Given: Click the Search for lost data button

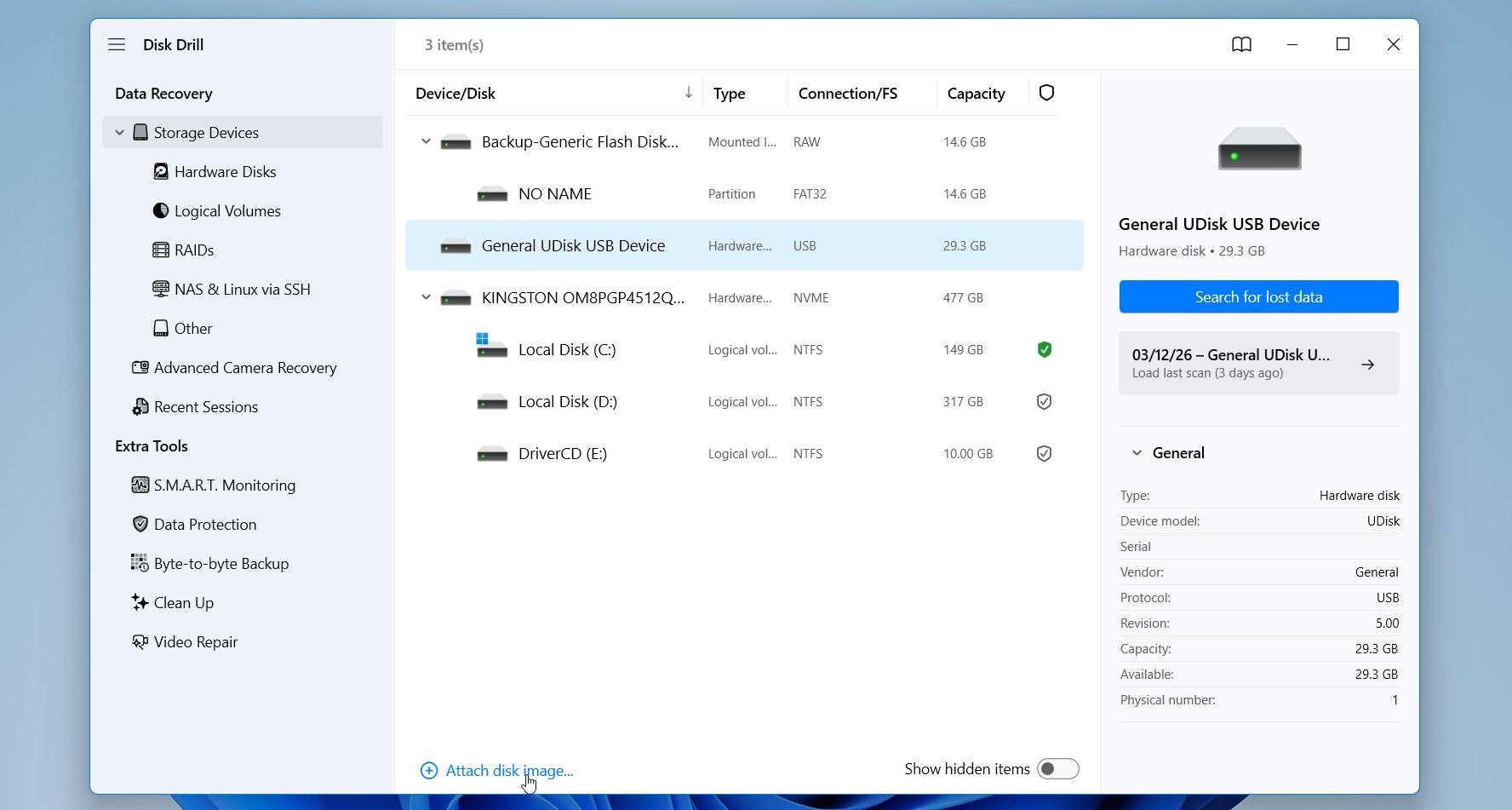Looking at the screenshot, I should pos(1258,297).
